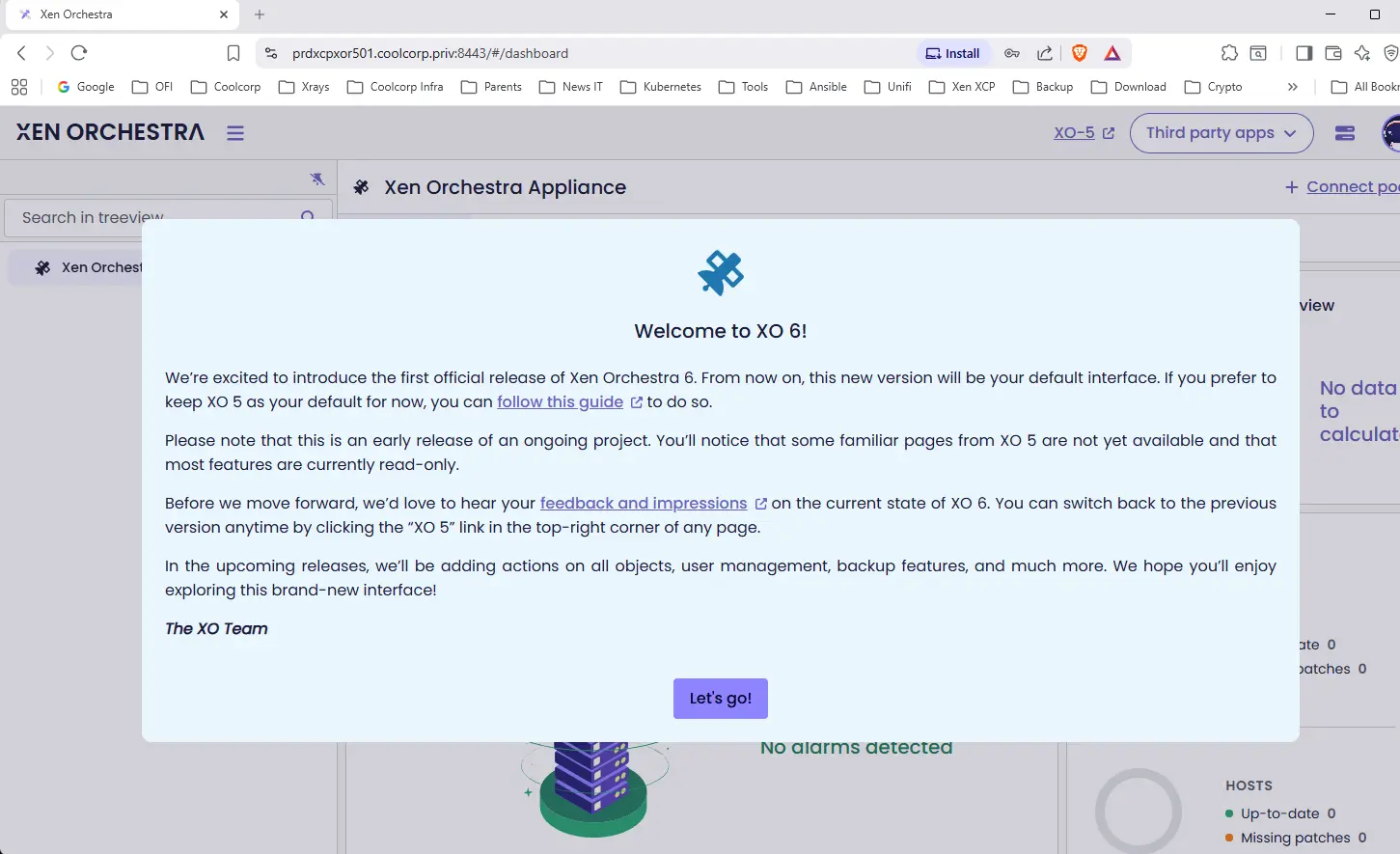Click the Xen Orchestra logo
This screenshot has height=854, width=1400.
coord(110,132)
